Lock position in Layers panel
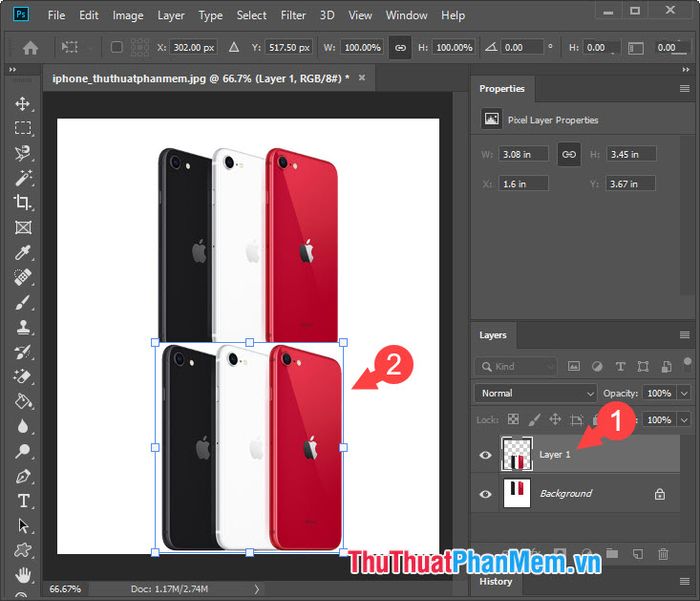Viewport: 700px width, 601px height. click(x=555, y=419)
